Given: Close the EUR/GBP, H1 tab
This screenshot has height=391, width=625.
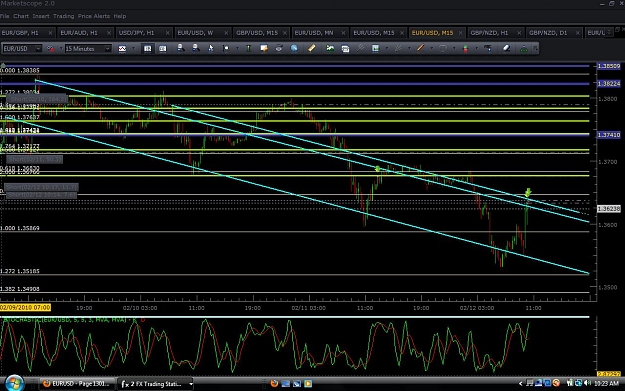Looking at the screenshot, I should (50, 33).
